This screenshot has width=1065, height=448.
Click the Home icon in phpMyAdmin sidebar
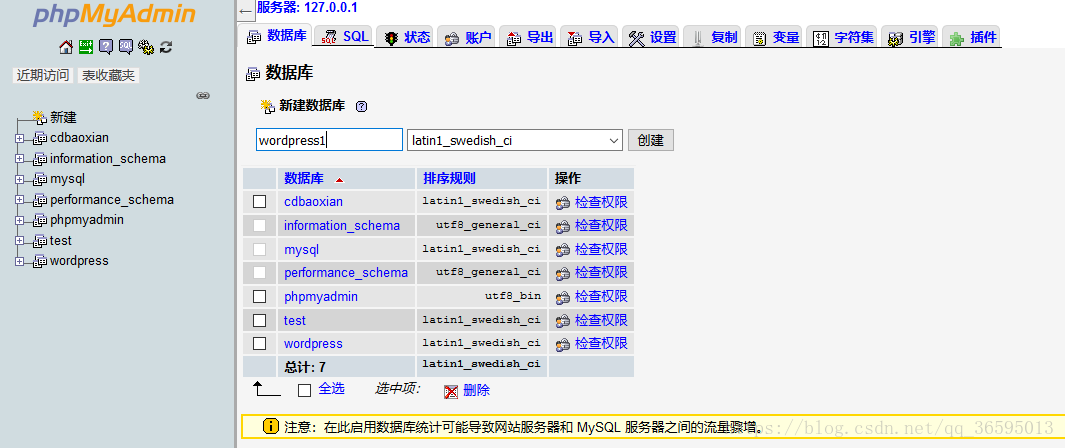point(66,47)
